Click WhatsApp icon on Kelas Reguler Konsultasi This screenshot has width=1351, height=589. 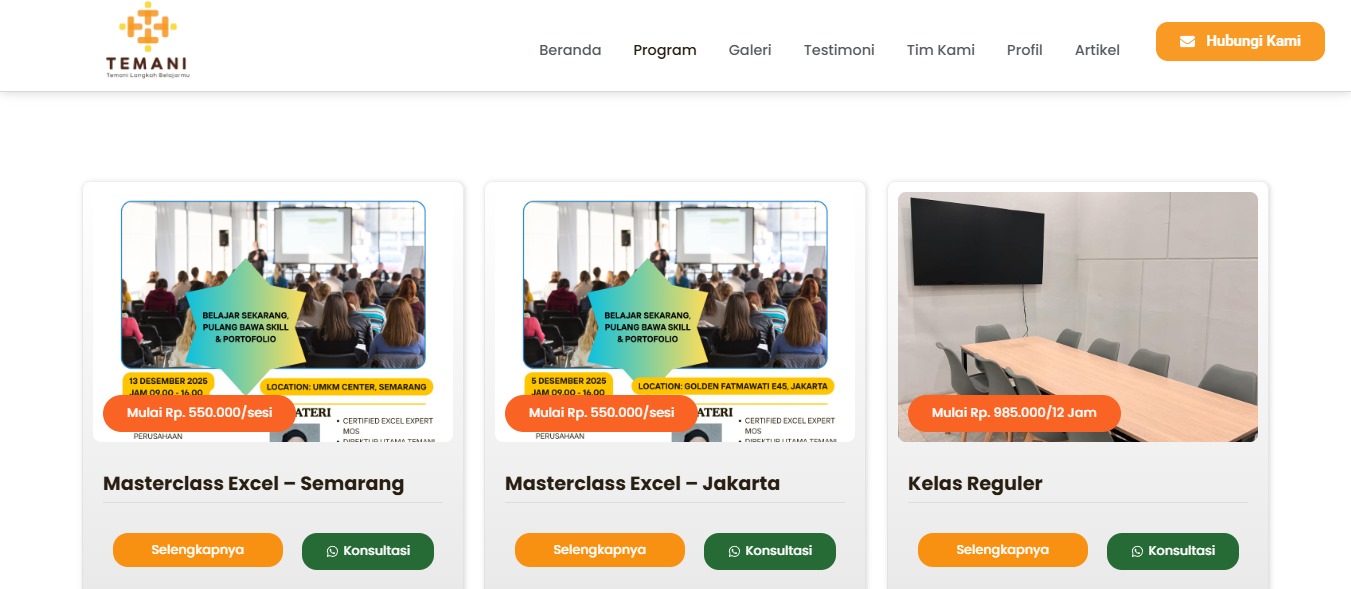tap(1137, 551)
